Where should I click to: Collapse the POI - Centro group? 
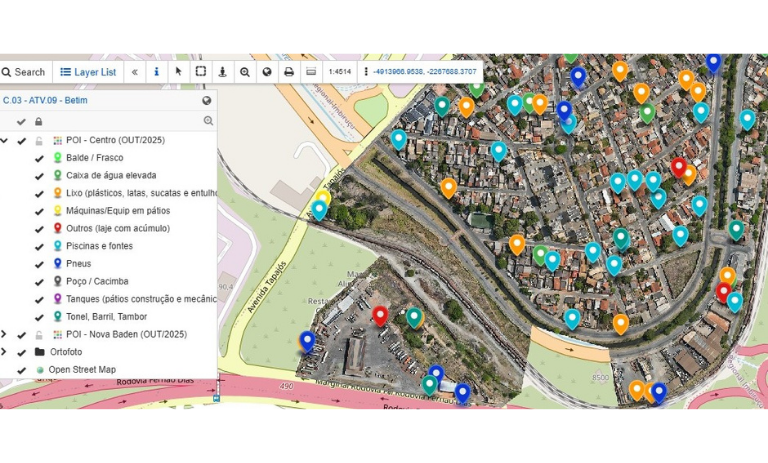pos(4,141)
